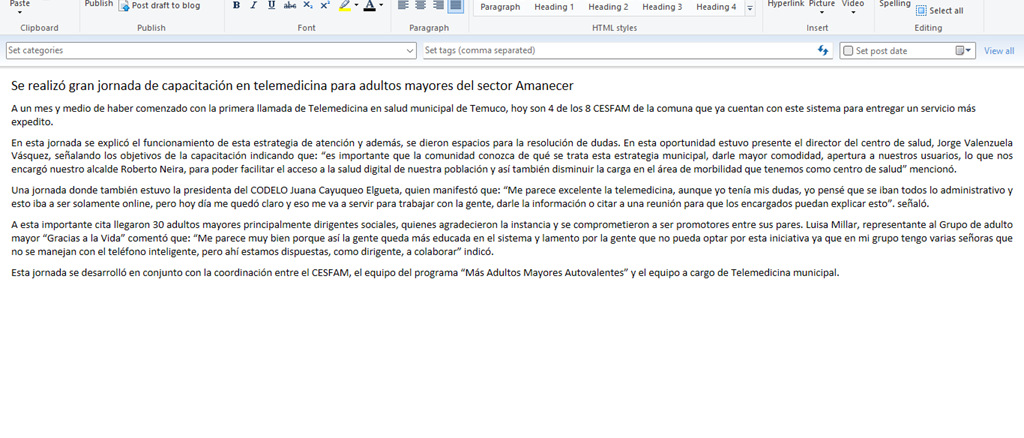1024x438 pixels.
Task: Open the post date calendar picker
Action: click(x=963, y=50)
